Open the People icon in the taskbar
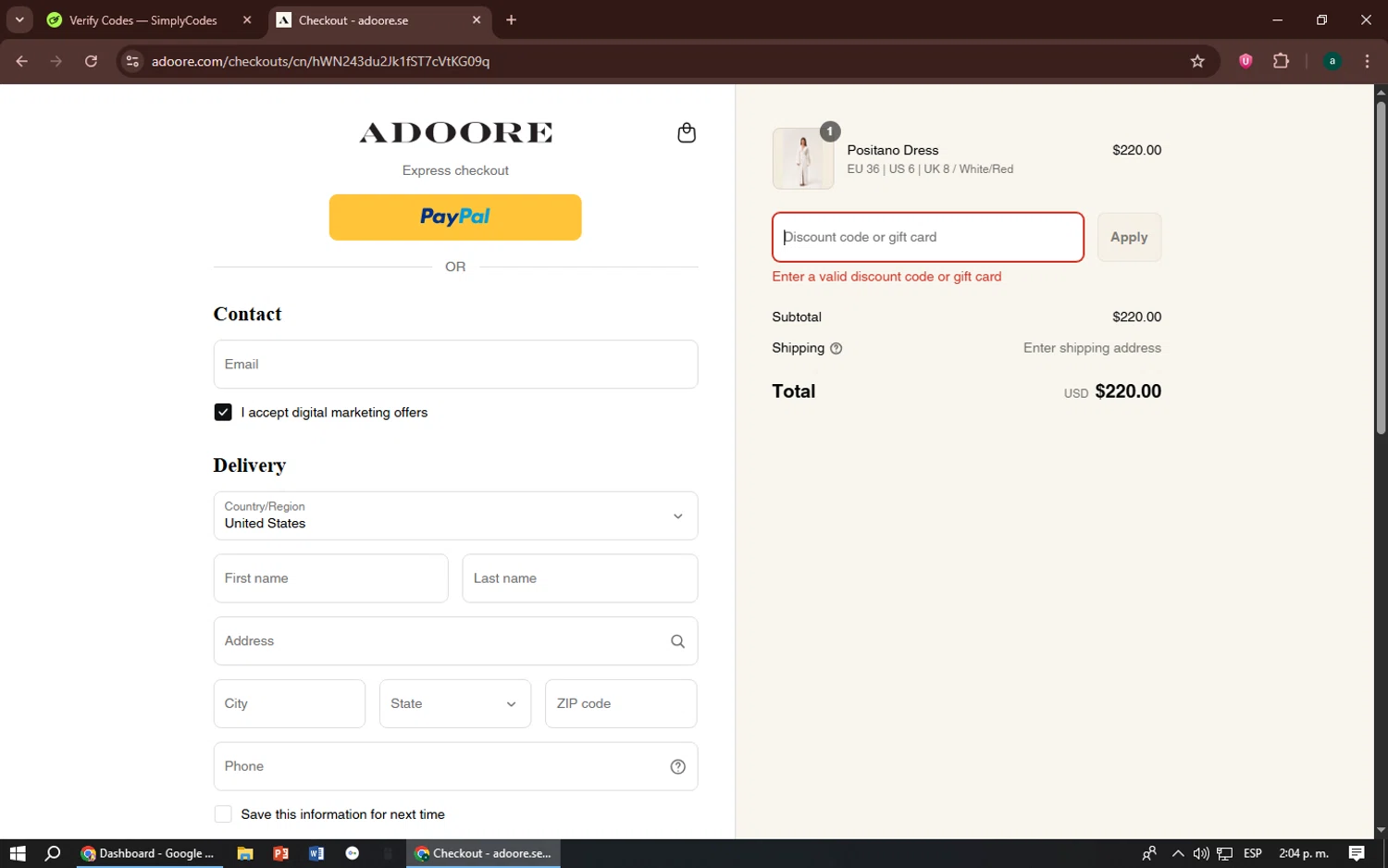1388x868 pixels. [x=1149, y=853]
